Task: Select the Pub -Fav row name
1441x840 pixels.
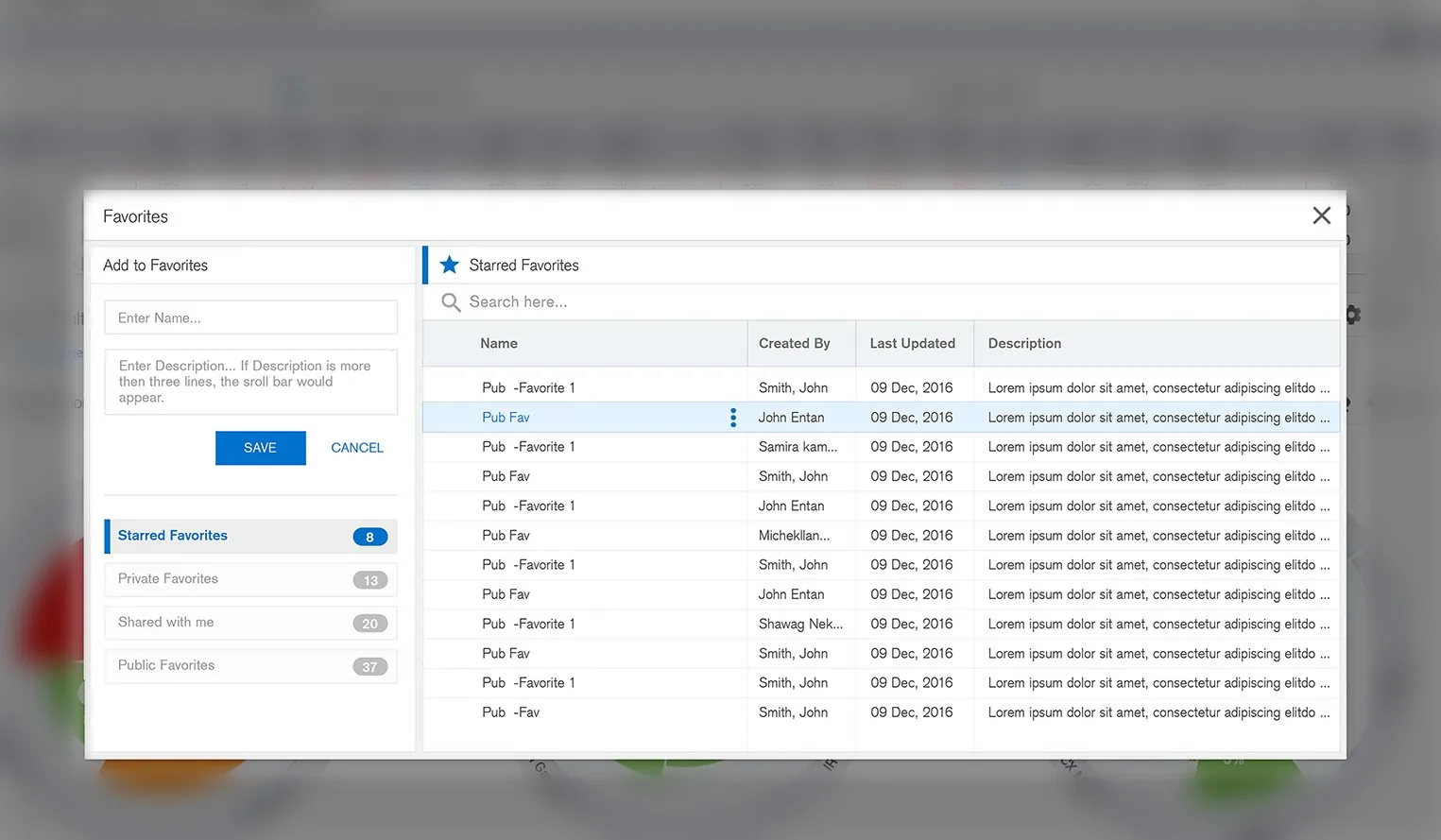Action: [x=510, y=712]
